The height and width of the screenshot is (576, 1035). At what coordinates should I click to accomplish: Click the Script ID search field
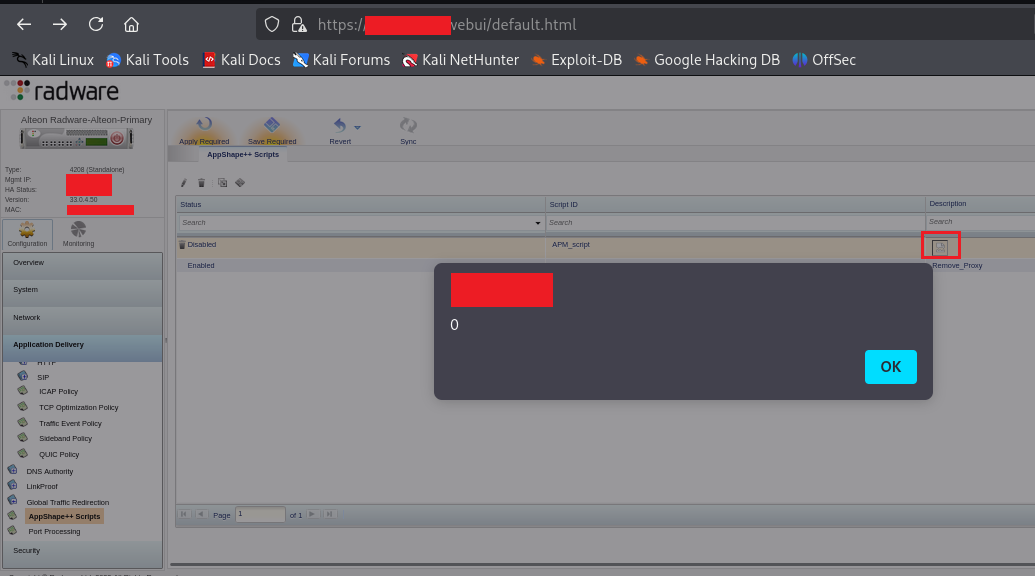click(735, 222)
